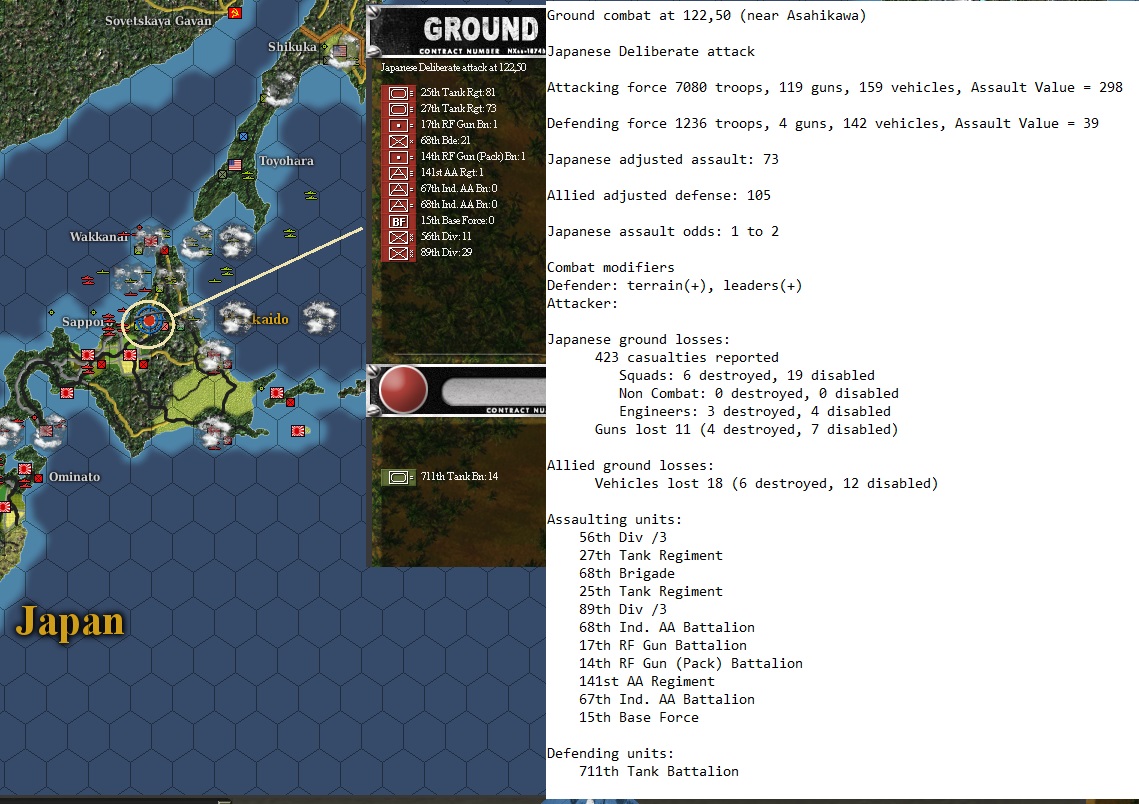1139x804 pixels.
Task: Click 'Japanese assault odds: 1 to 2'
Action: point(662,231)
